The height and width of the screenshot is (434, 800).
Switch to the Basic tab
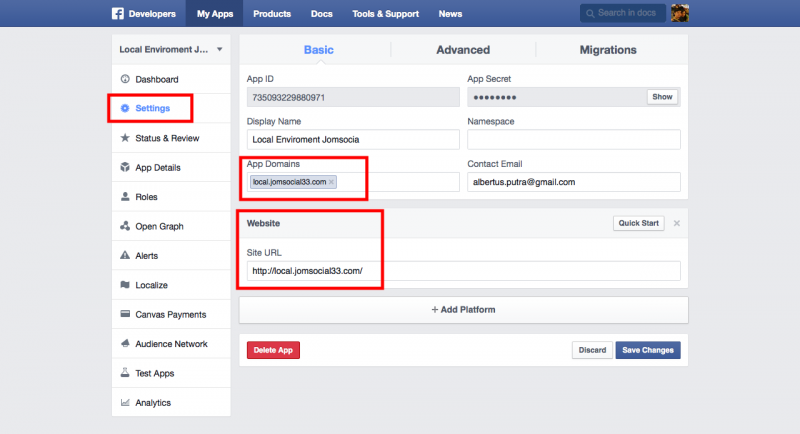pyautogui.click(x=318, y=50)
